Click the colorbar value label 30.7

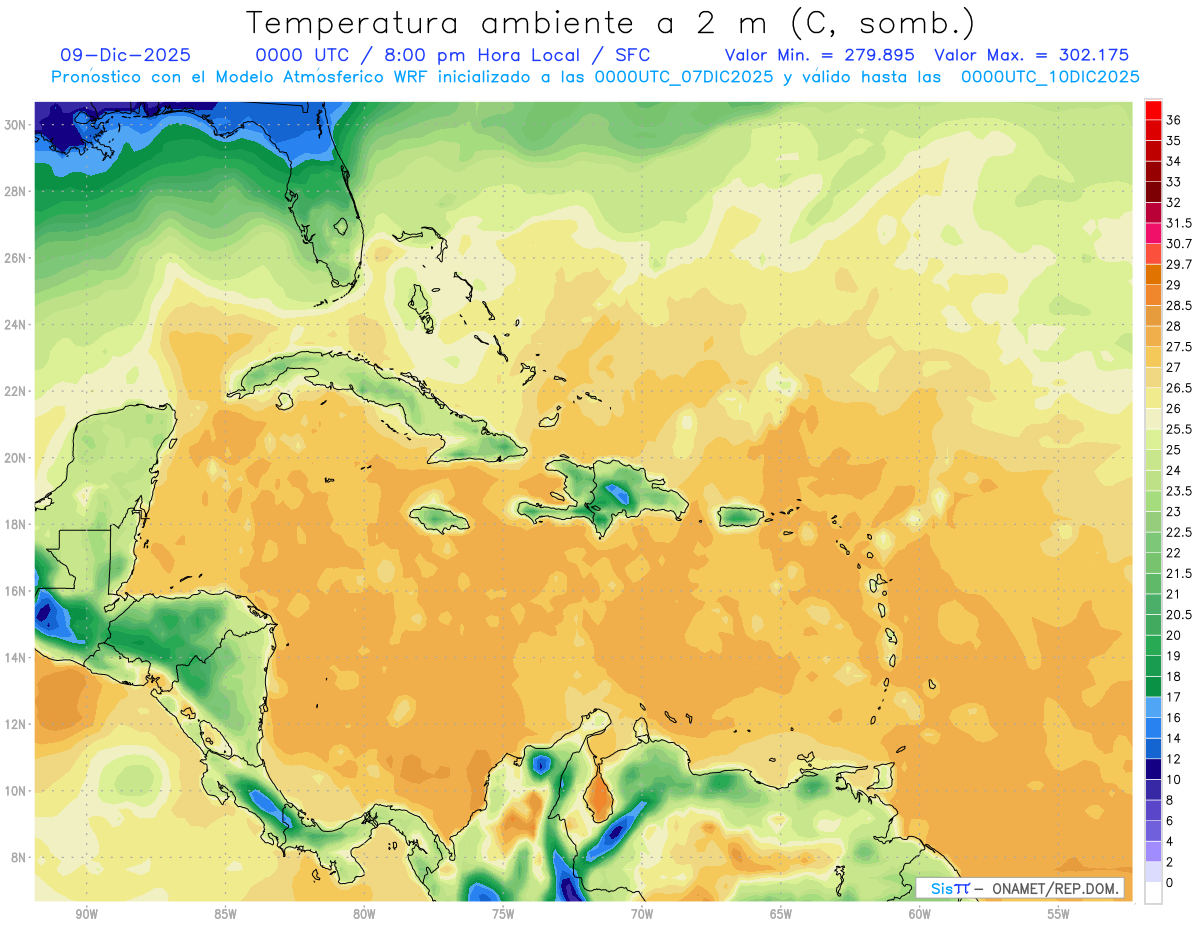coord(1179,244)
